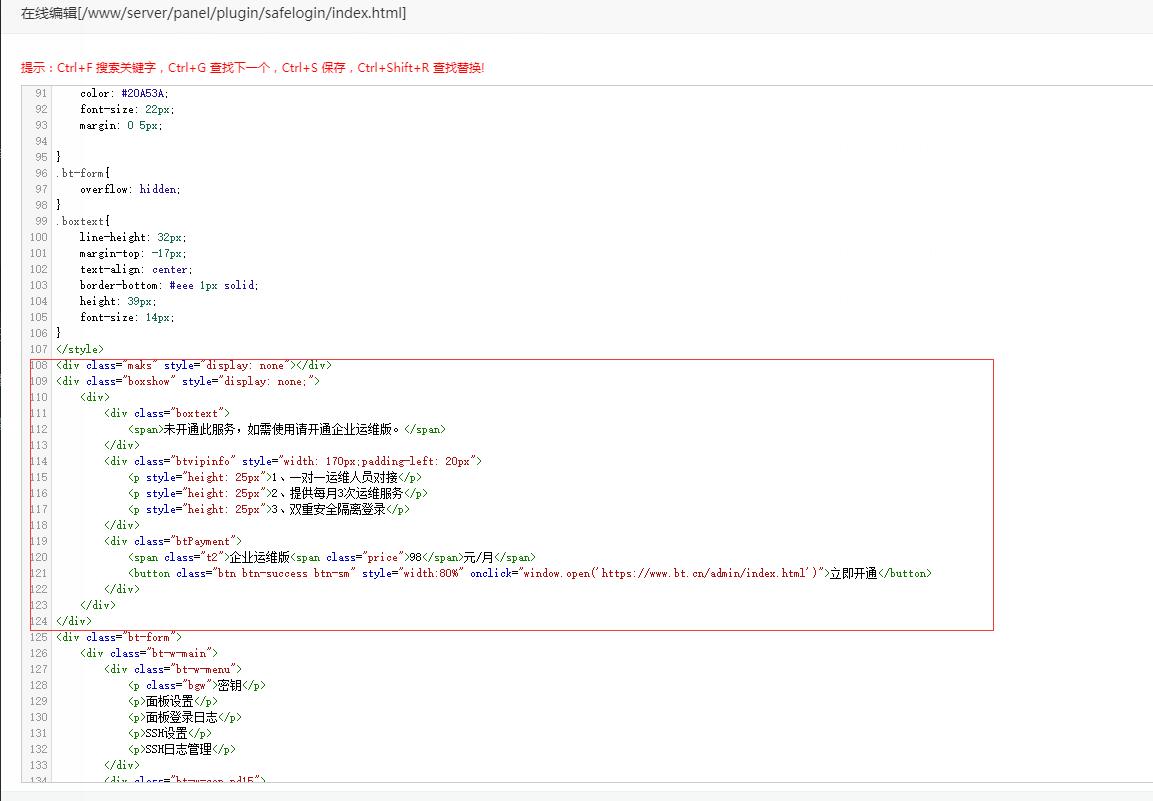This screenshot has height=801, width=1153.
Task: Click the price span 98 元/月 line
Action: [x=331, y=557]
